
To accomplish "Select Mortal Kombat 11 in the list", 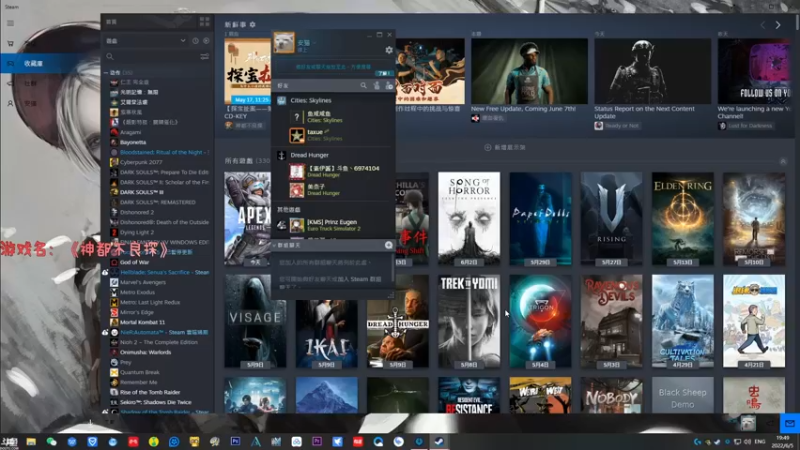I will 142,322.
